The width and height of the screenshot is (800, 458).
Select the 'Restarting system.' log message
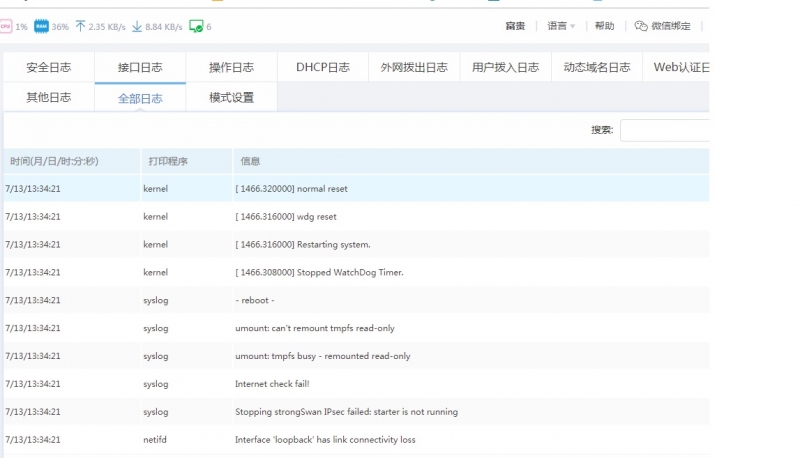303,245
